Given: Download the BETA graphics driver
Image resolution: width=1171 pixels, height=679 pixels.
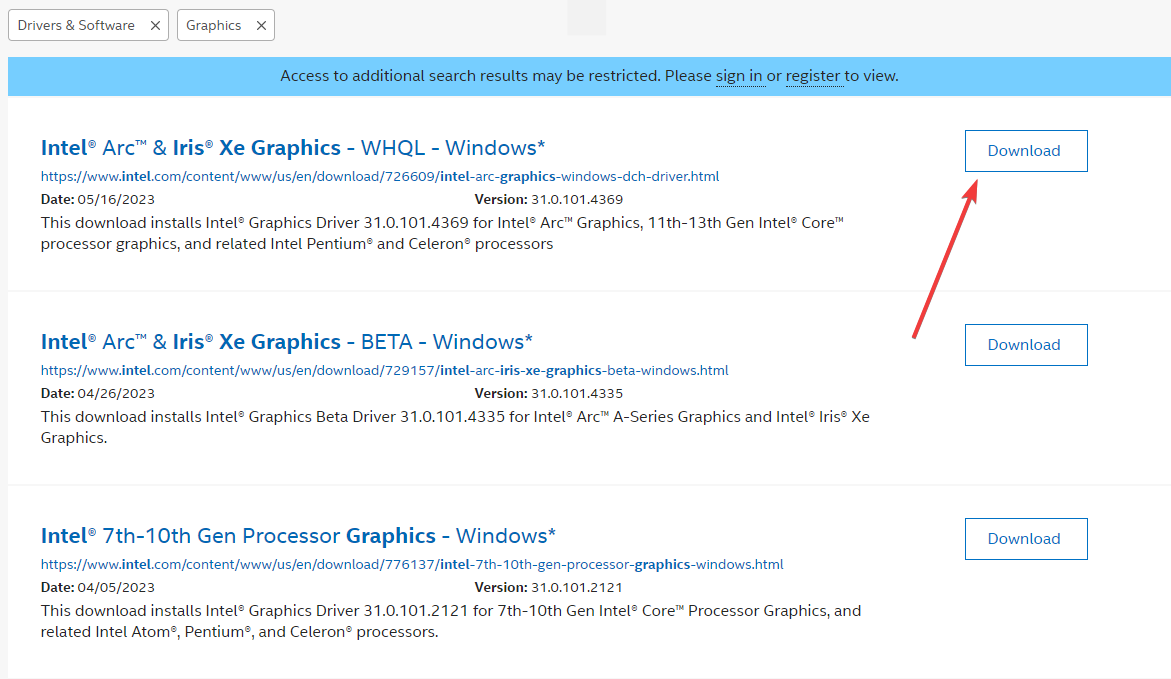Looking at the screenshot, I should pyautogui.click(x=1025, y=344).
